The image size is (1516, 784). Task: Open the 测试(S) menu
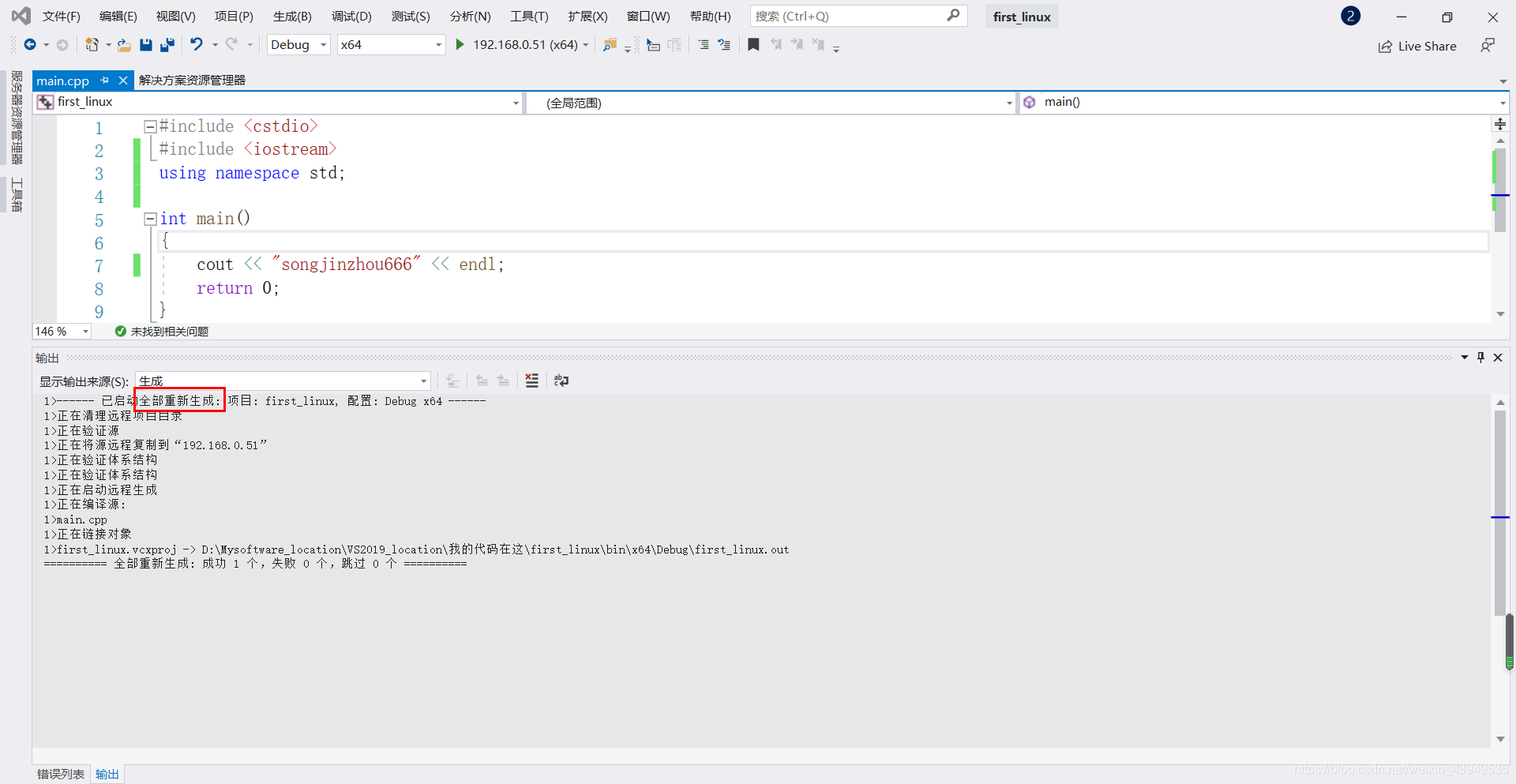[411, 17]
